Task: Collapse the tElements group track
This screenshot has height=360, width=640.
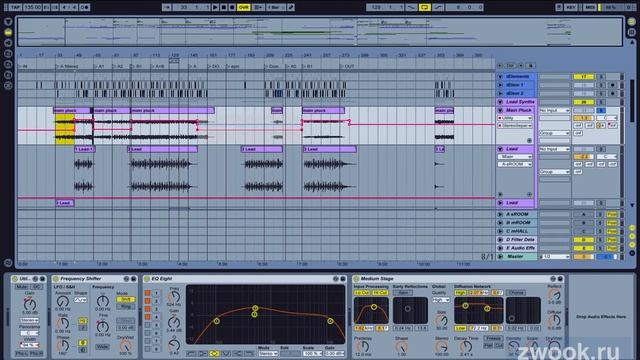Action: coord(500,77)
